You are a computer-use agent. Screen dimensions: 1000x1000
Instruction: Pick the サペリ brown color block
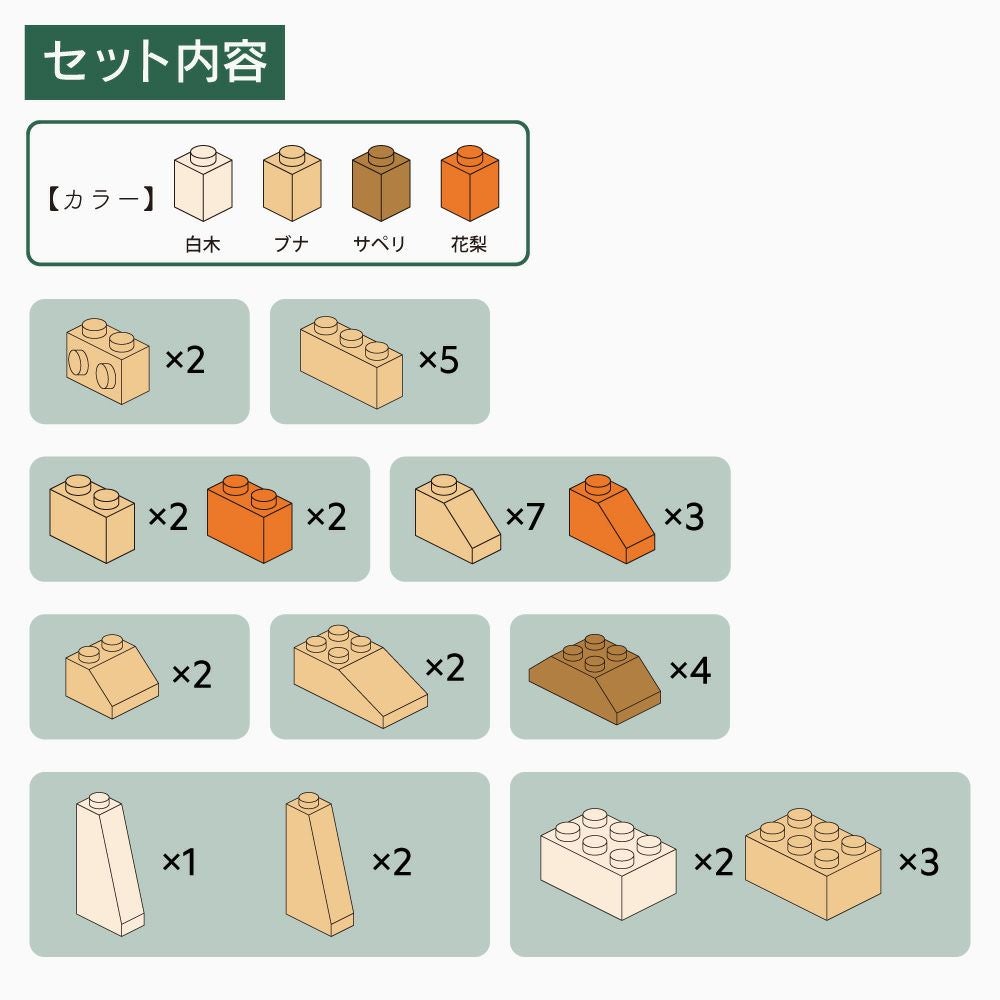point(381,183)
